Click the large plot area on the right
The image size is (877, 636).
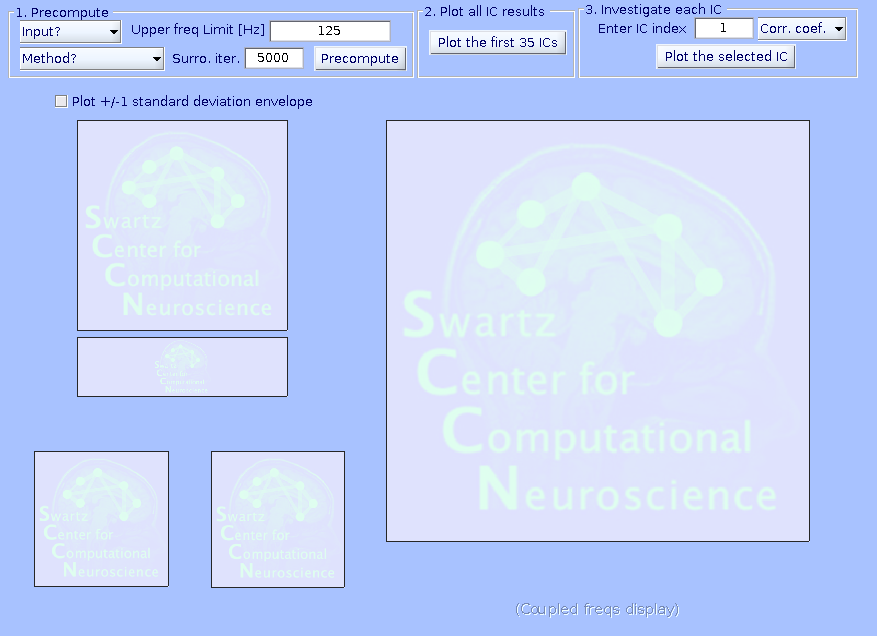[x=598, y=331]
